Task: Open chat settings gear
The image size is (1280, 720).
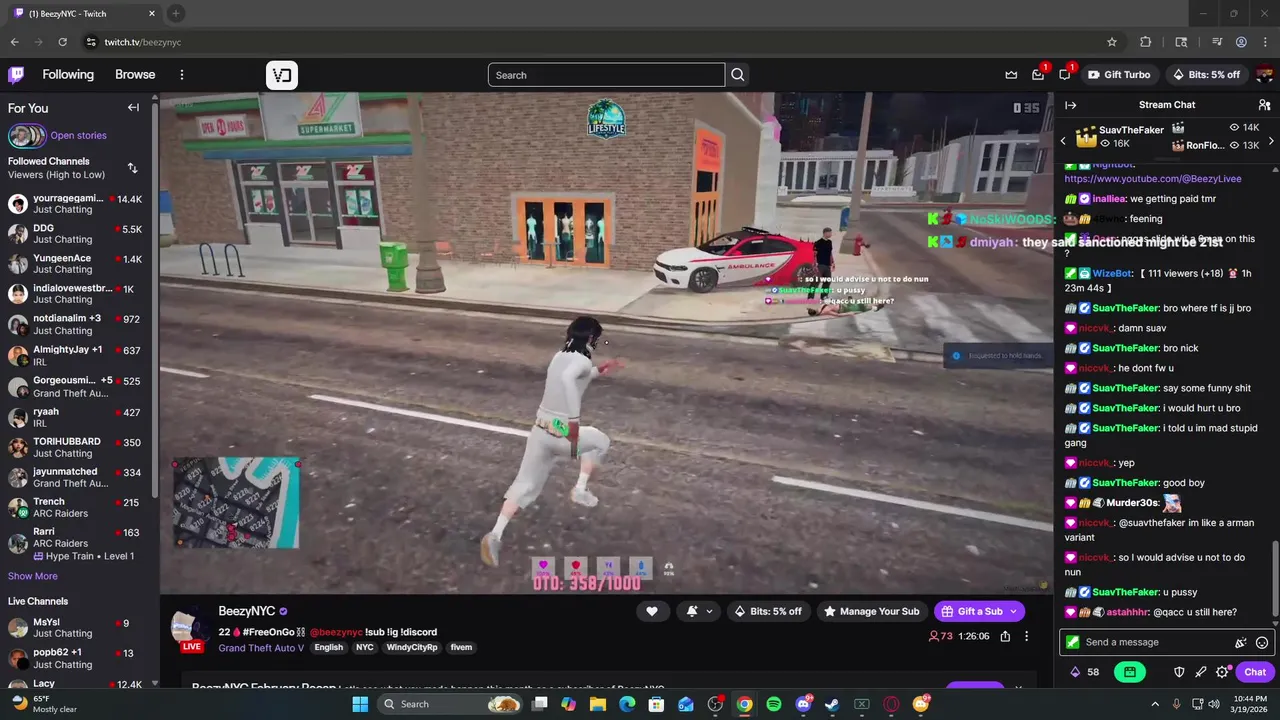Action: (x=1222, y=672)
